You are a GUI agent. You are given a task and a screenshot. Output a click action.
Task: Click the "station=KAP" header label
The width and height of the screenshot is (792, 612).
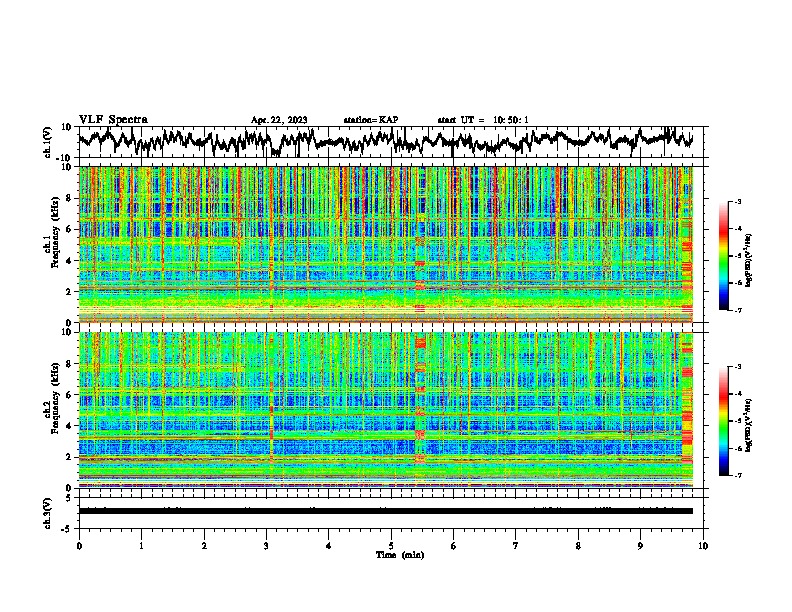tap(371, 120)
